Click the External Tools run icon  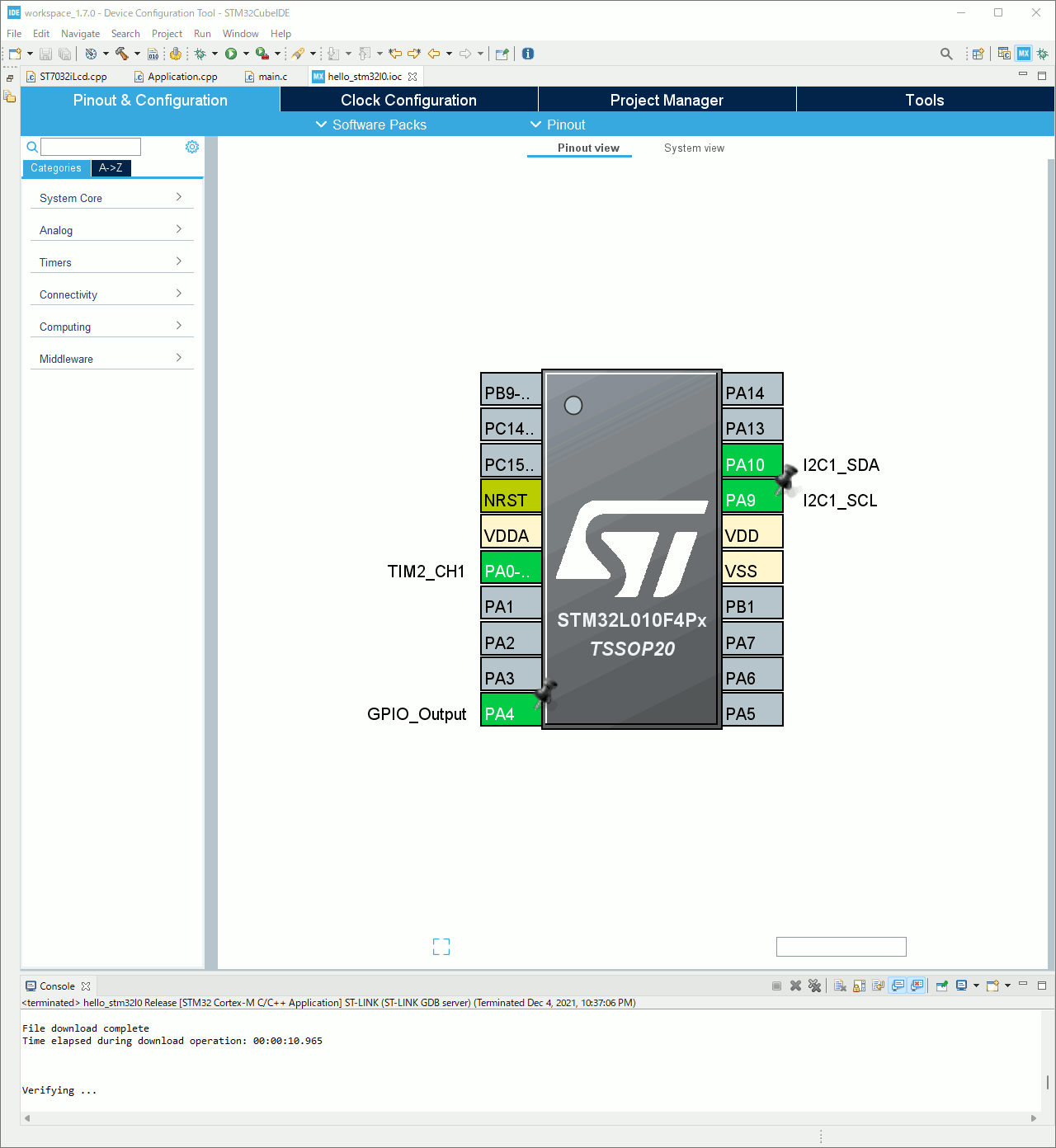pos(262,54)
